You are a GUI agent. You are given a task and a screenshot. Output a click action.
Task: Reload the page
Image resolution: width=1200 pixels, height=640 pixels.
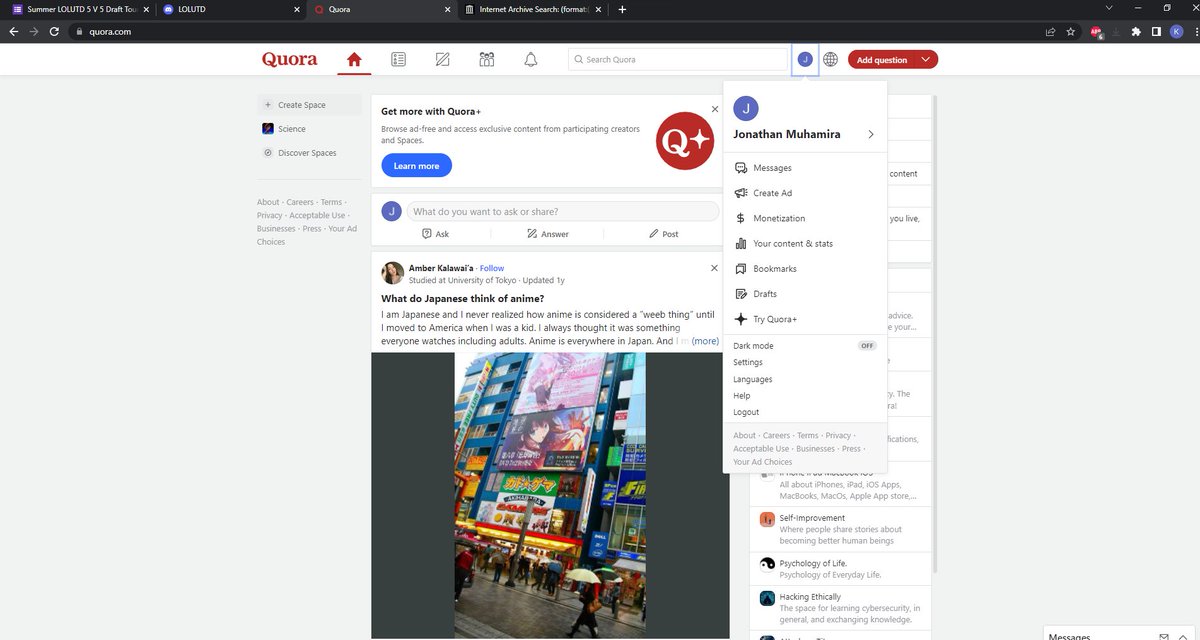[x=54, y=31]
